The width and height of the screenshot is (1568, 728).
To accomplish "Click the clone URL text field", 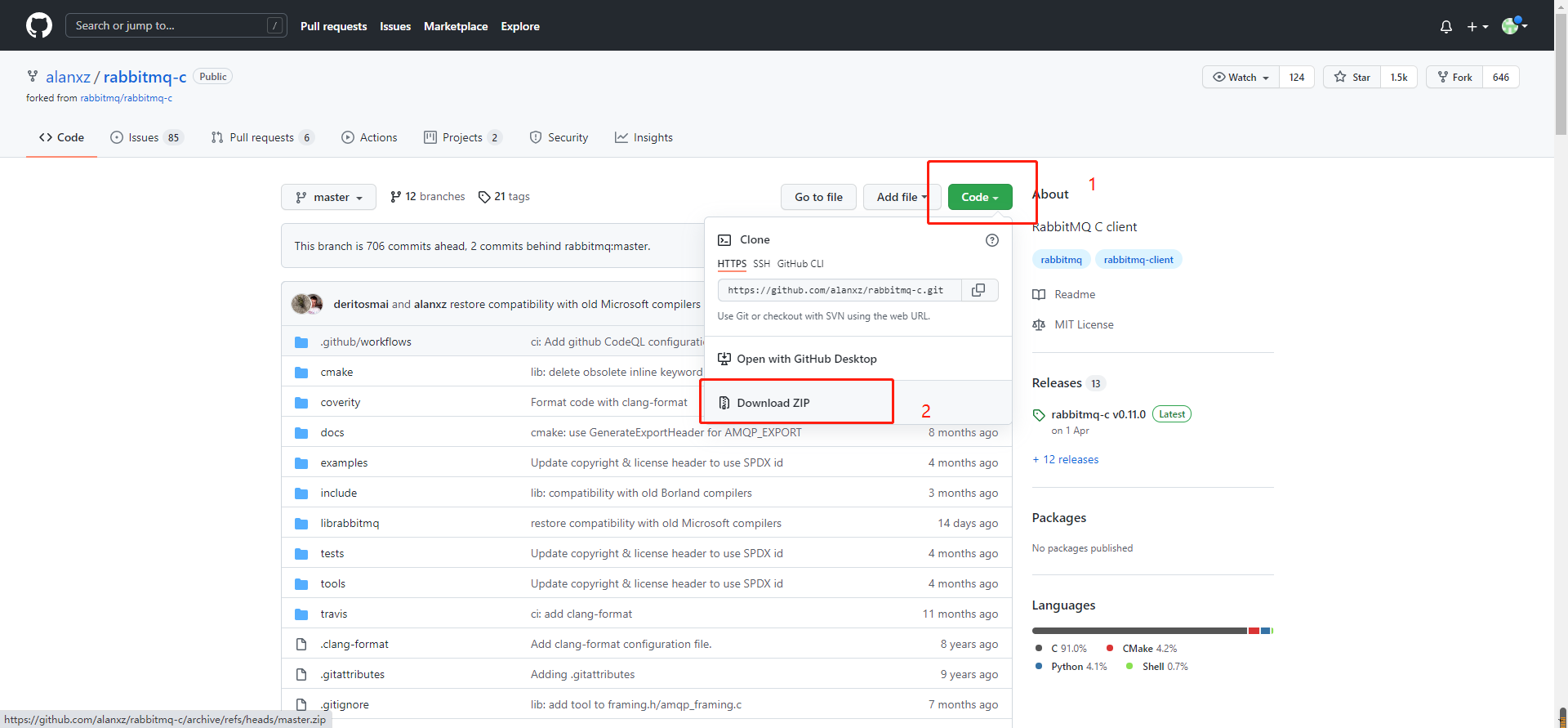I will (840, 290).
